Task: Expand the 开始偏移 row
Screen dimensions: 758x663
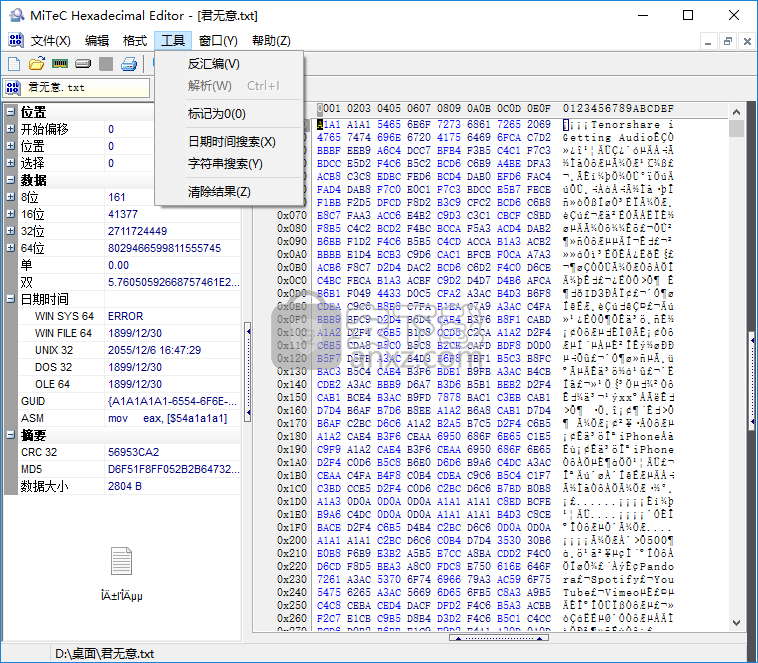Action: click(x=11, y=129)
